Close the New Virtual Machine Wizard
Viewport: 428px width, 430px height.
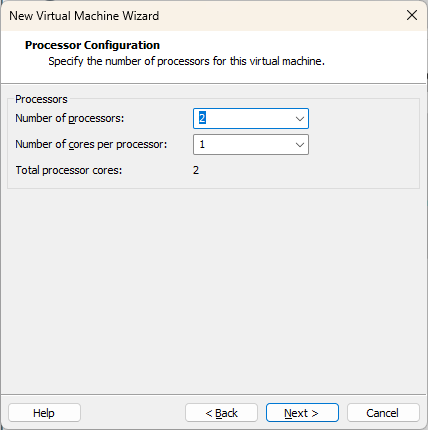point(412,15)
